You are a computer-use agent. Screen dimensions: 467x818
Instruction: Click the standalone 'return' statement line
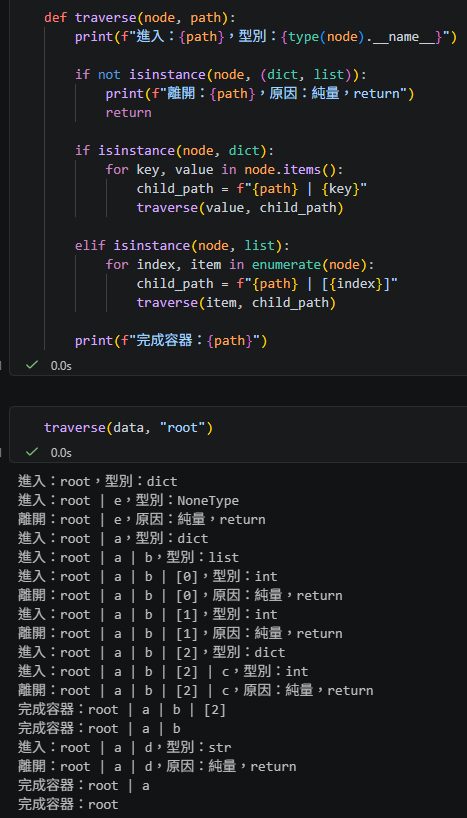pos(128,113)
